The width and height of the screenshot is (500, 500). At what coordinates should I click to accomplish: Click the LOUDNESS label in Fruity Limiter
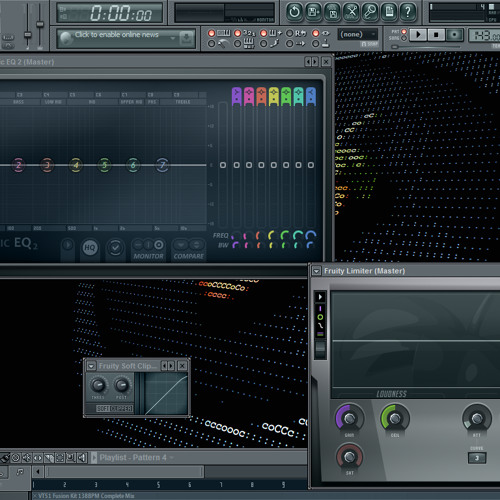click(391, 394)
